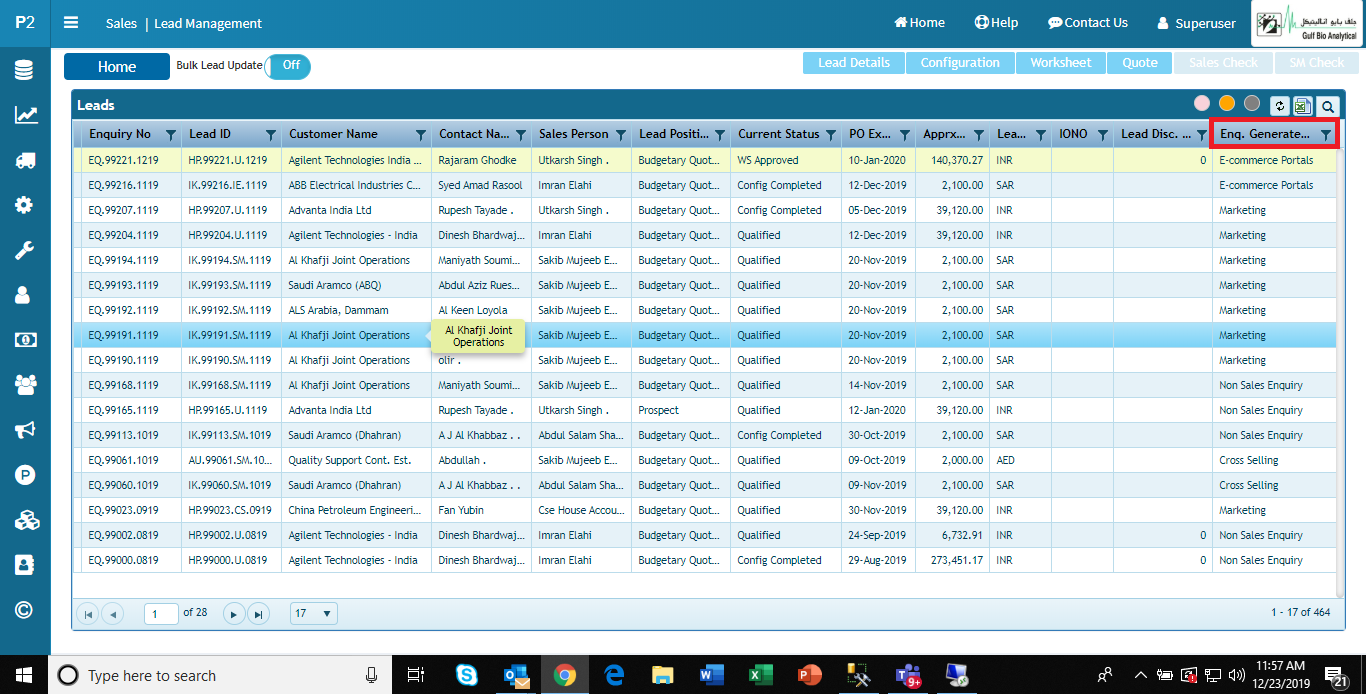The width and height of the screenshot is (1366, 694).
Task: Open the SM Check tab
Action: coord(1317,63)
